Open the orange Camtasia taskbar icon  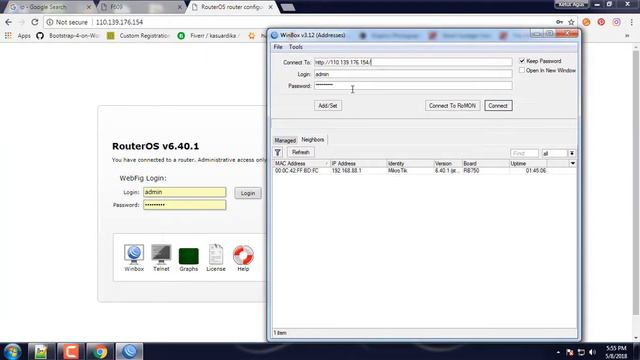pyautogui.click(x=70, y=351)
